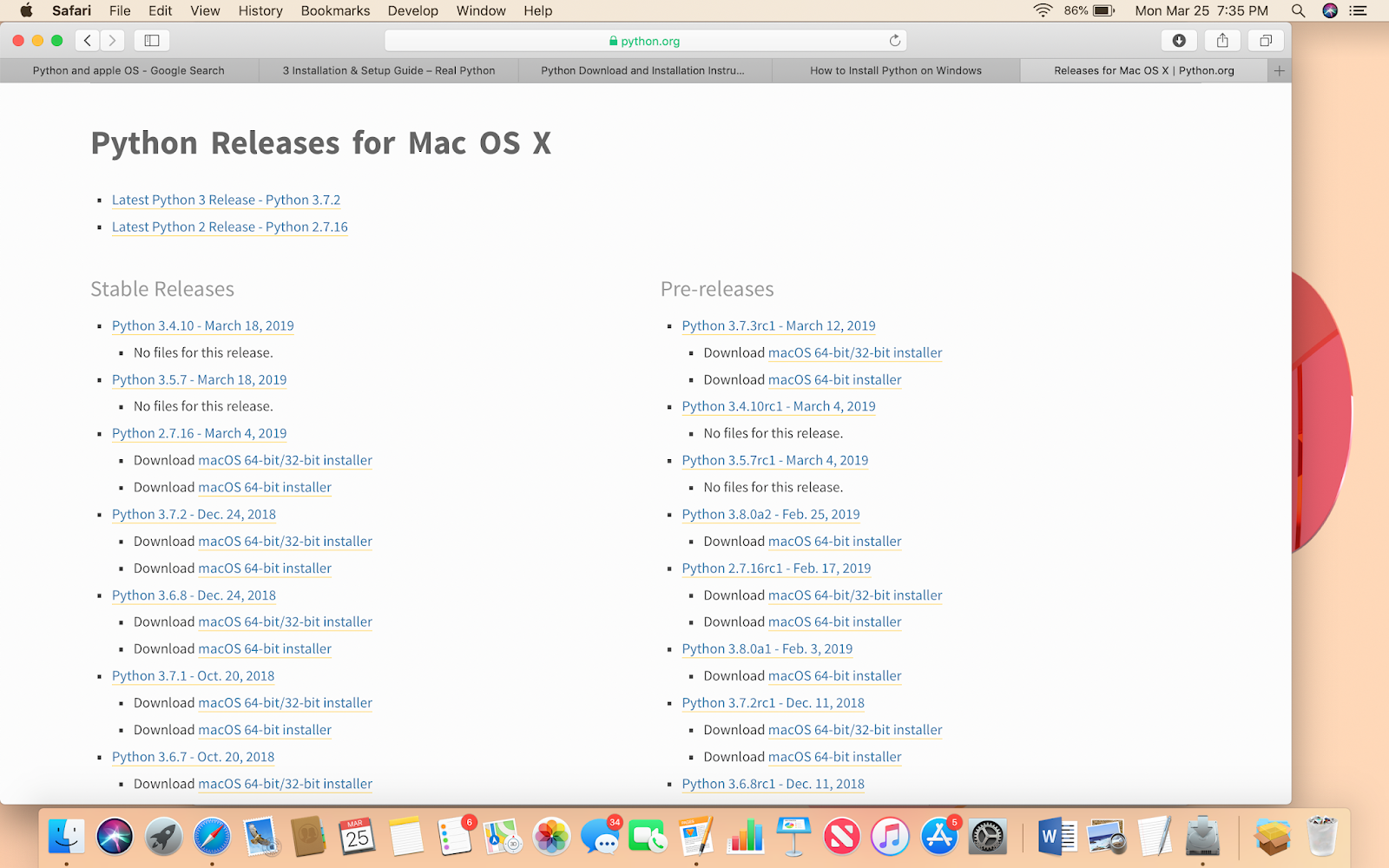Open News app in Dock
The image size is (1389, 868).
842,837
